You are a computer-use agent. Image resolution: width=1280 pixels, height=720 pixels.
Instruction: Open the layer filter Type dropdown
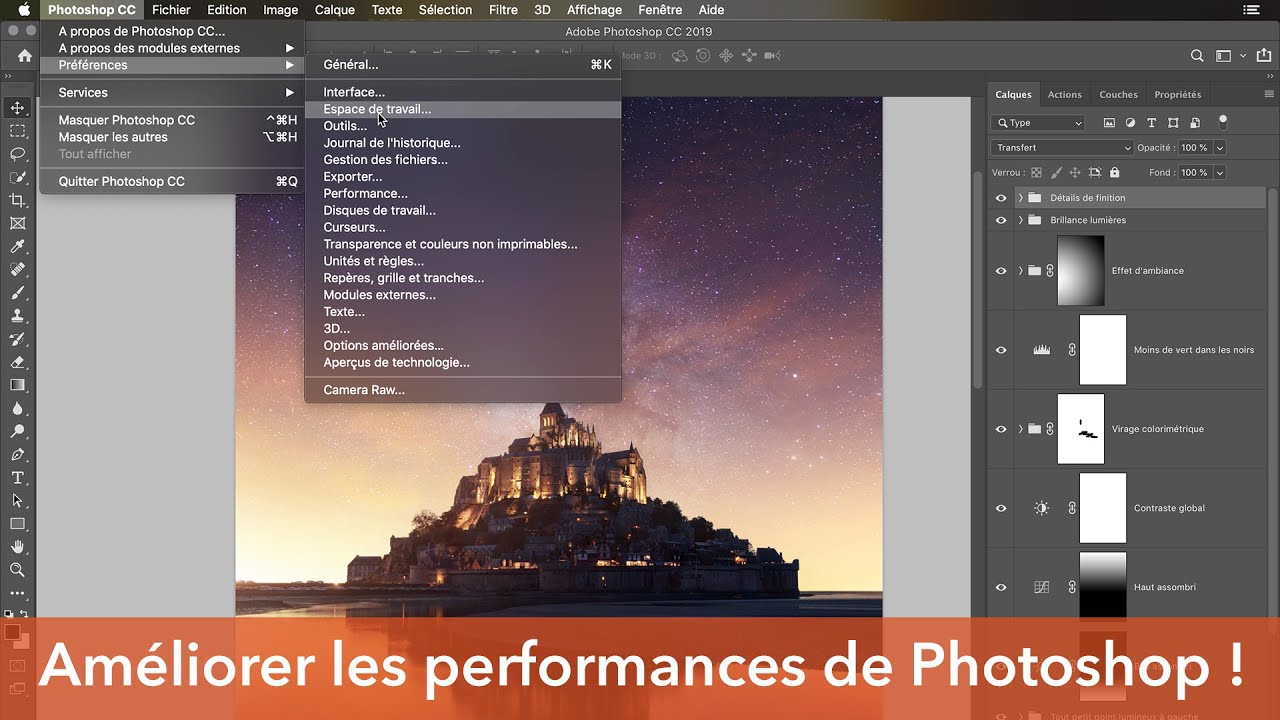tap(1038, 123)
